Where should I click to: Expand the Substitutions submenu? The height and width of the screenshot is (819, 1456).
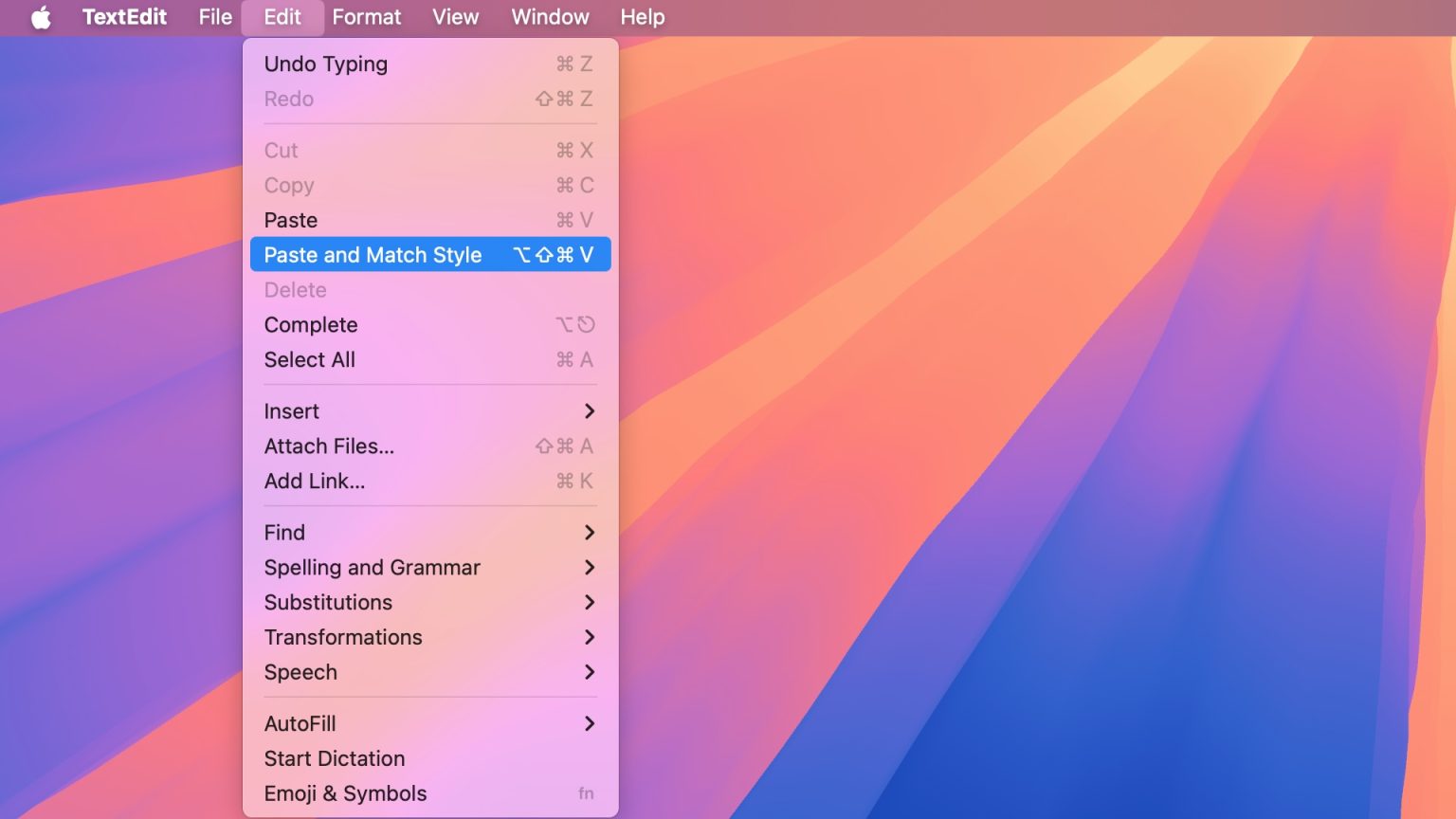[x=328, y=602]
